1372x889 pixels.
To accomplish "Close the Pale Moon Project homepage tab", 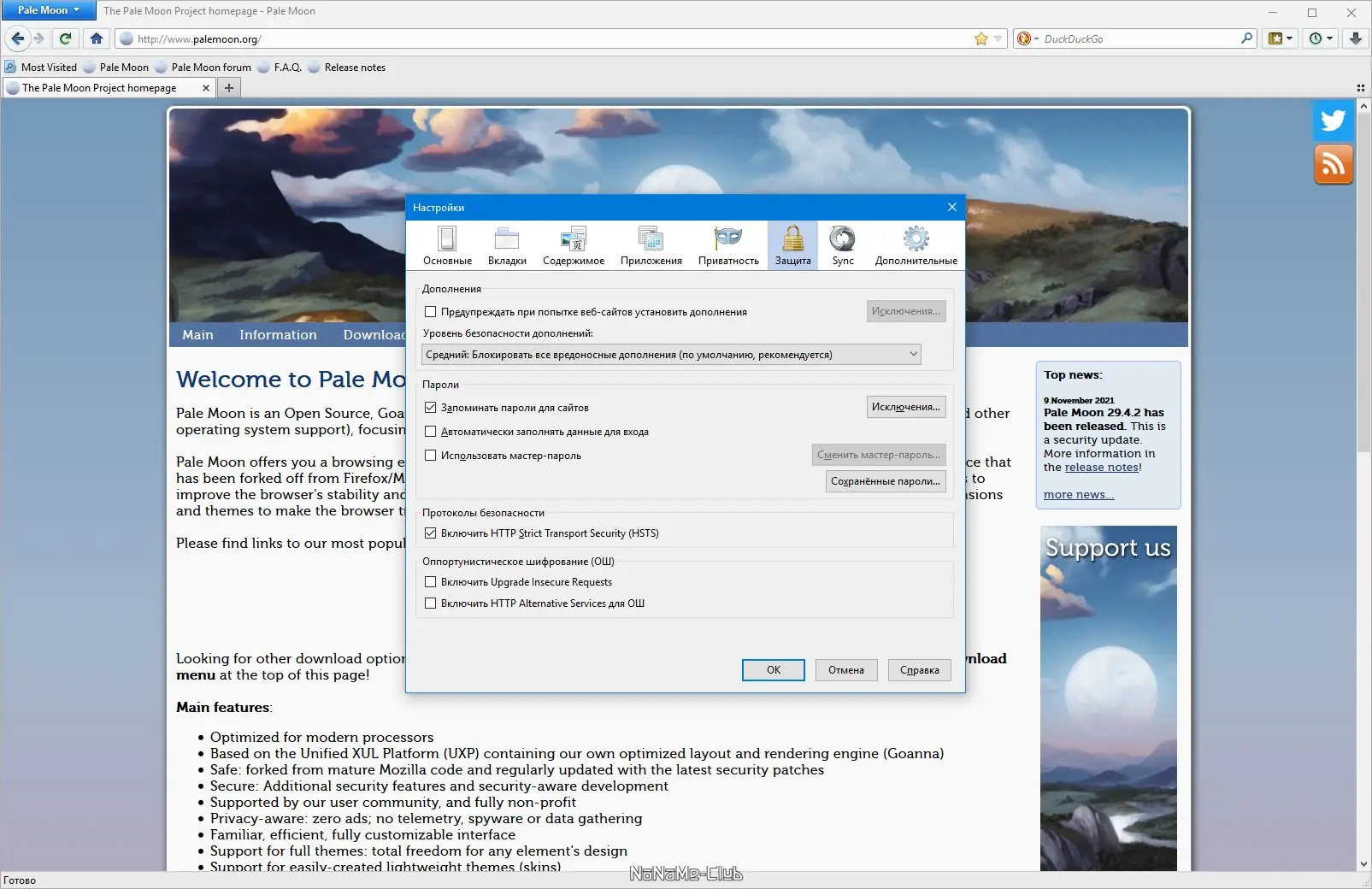I will coord(205,87).
